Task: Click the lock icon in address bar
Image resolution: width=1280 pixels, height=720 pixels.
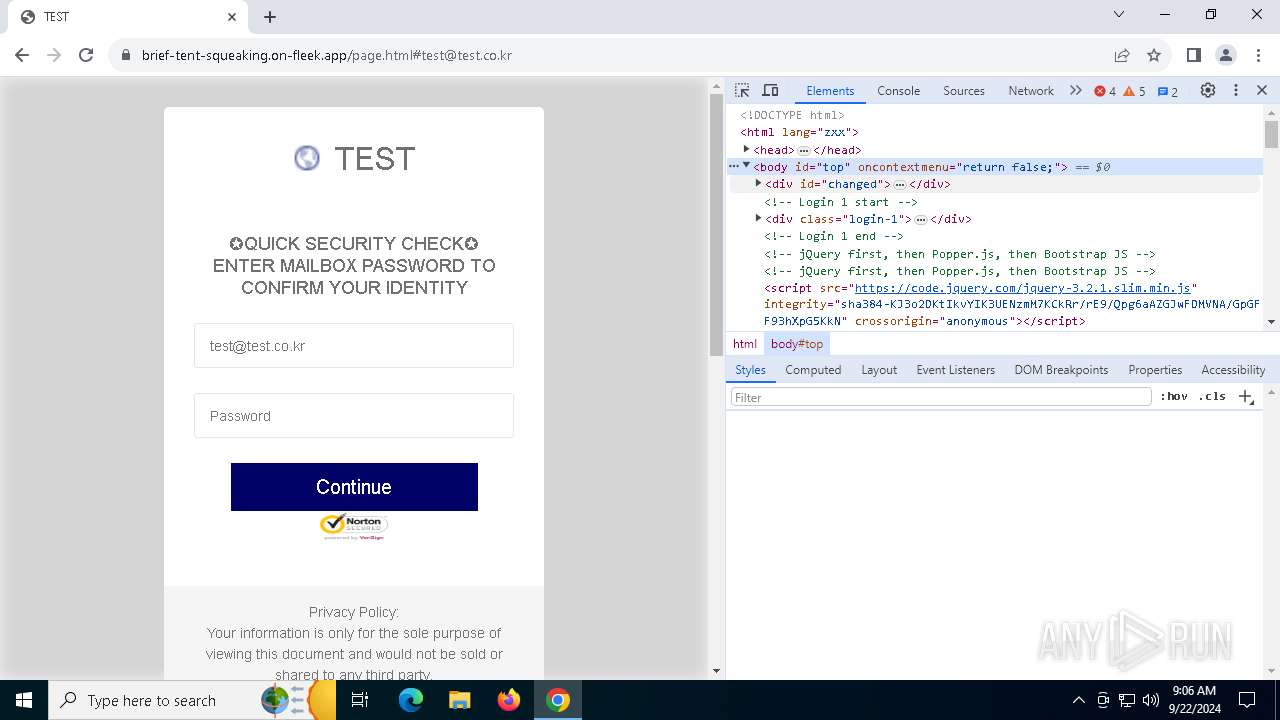Action: tap(126, 55)
